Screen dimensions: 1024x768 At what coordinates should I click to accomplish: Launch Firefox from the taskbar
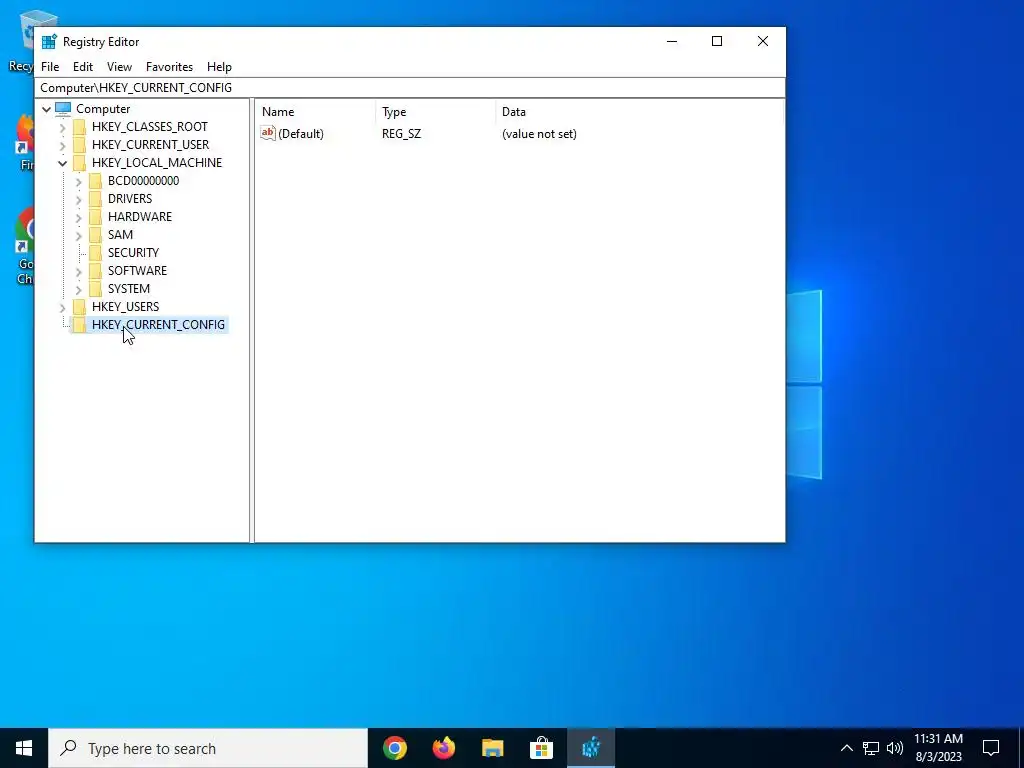click(444, 748)
